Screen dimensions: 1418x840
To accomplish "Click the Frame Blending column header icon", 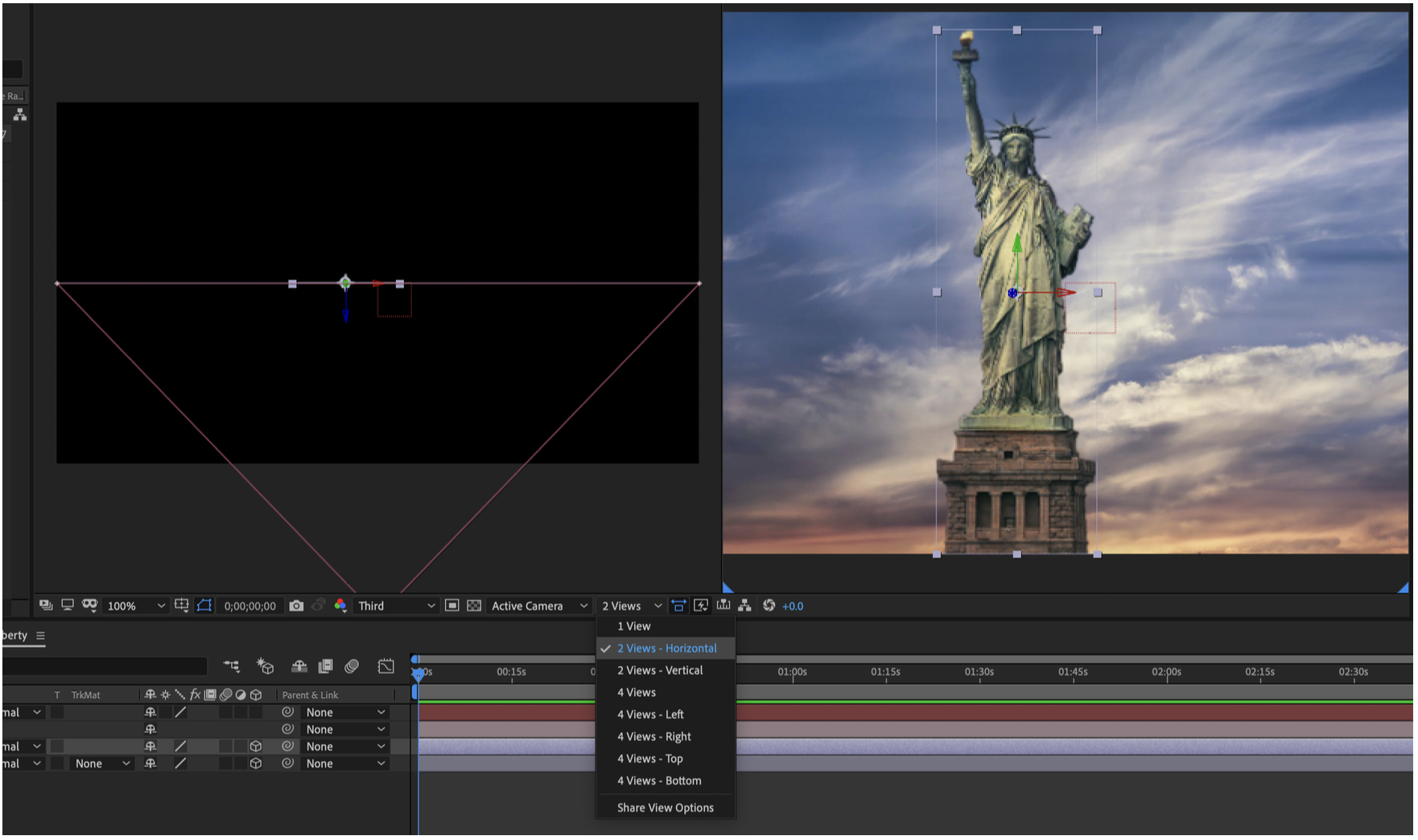I will (210, 695).
